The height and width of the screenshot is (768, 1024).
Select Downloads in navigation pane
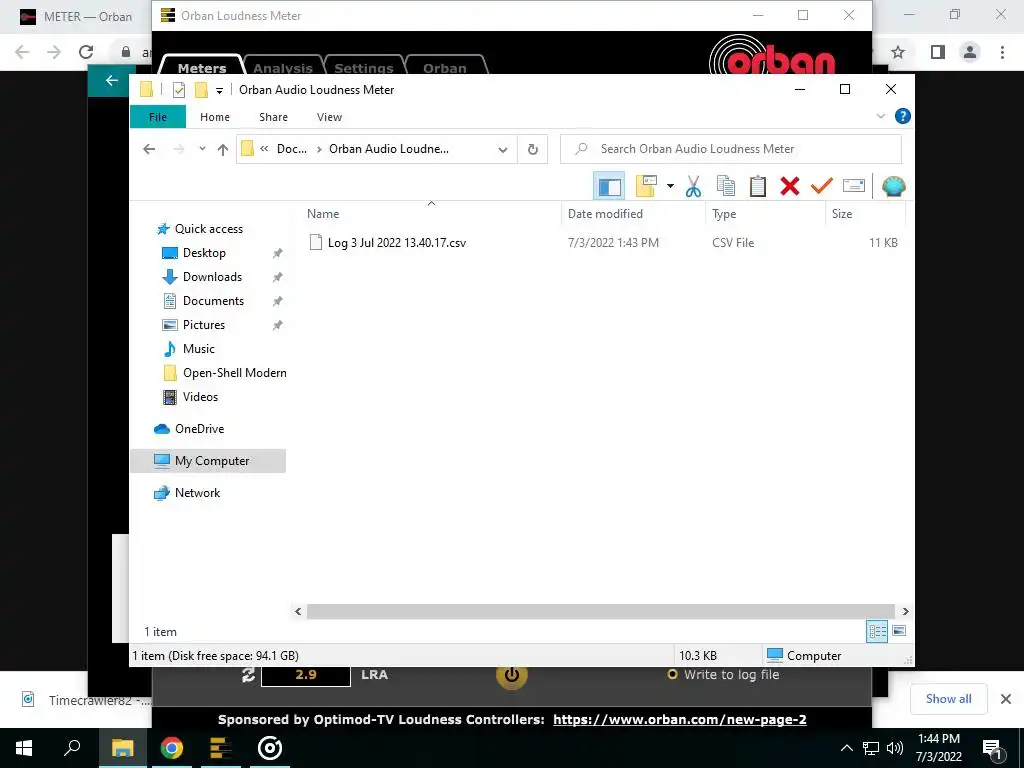212,277
